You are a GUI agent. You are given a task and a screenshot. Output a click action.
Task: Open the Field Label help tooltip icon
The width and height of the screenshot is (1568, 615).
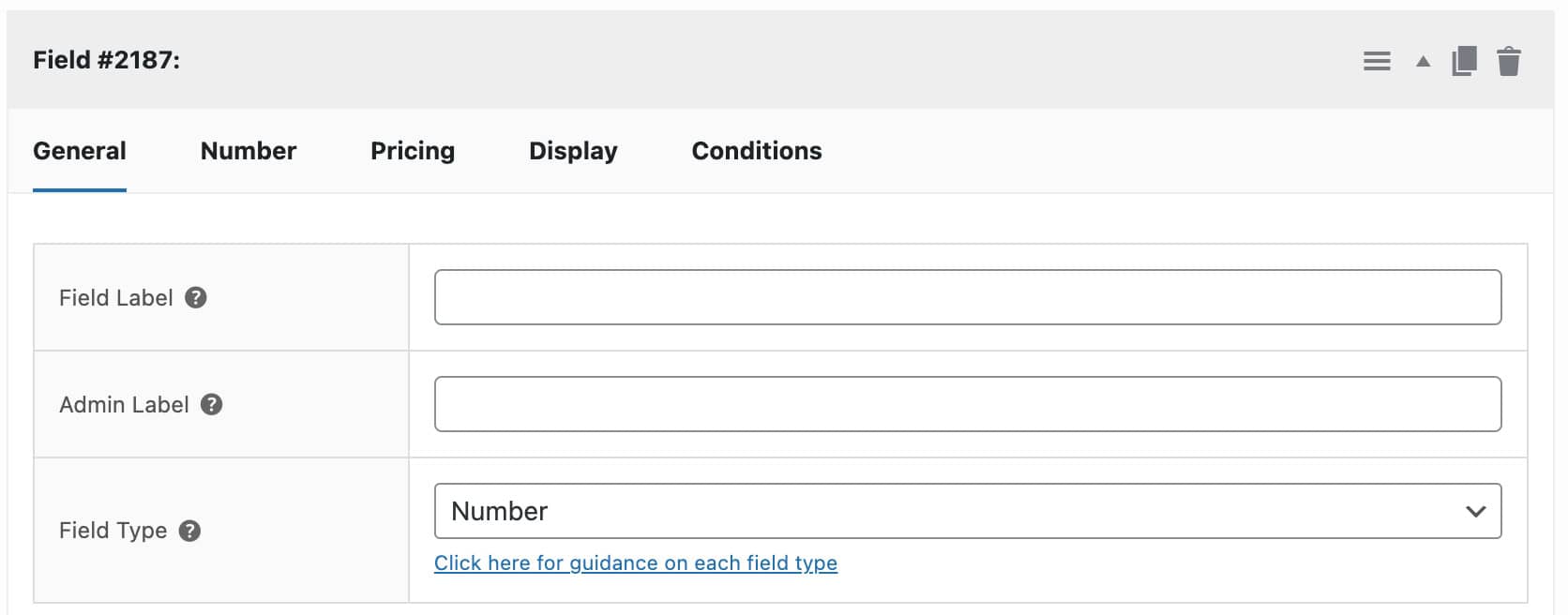[x=196, y=297]
